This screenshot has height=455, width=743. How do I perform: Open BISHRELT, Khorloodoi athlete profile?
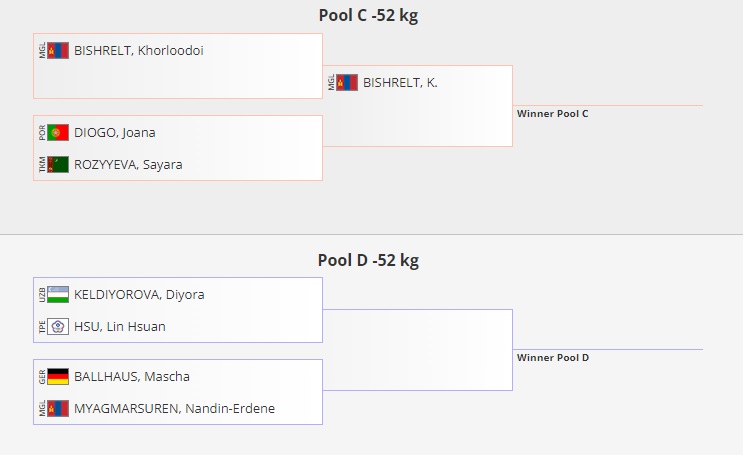click(x=138, y=50)
